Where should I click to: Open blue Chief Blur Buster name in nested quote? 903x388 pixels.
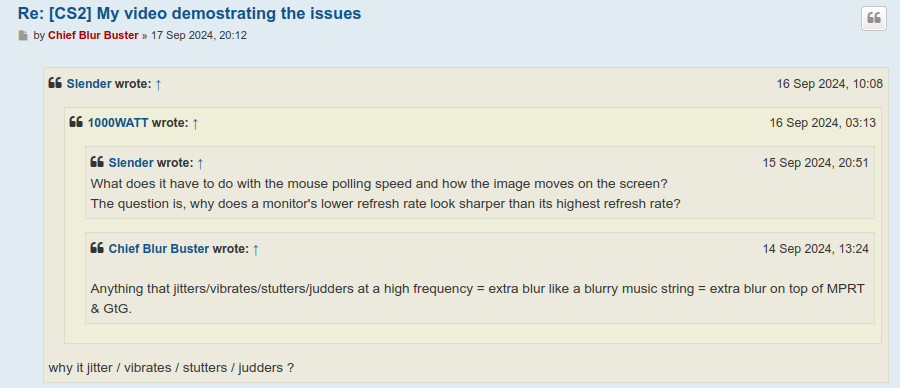click(159, 249)
